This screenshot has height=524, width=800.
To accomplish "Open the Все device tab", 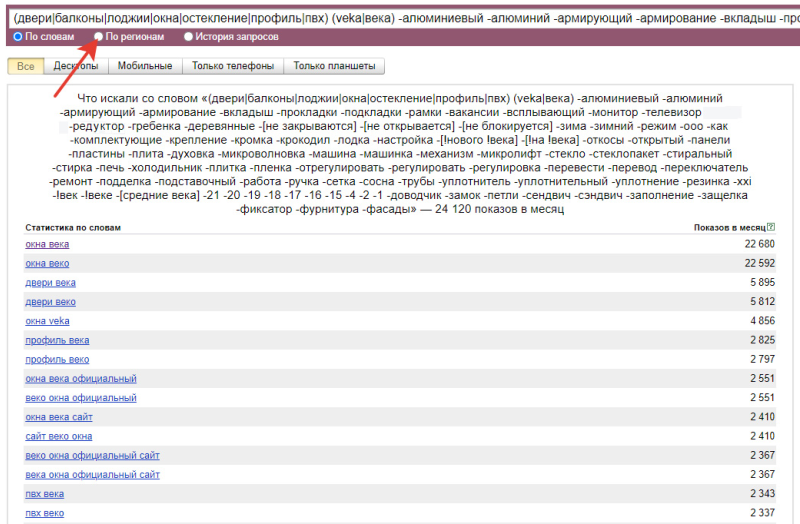I will (25, 66).
